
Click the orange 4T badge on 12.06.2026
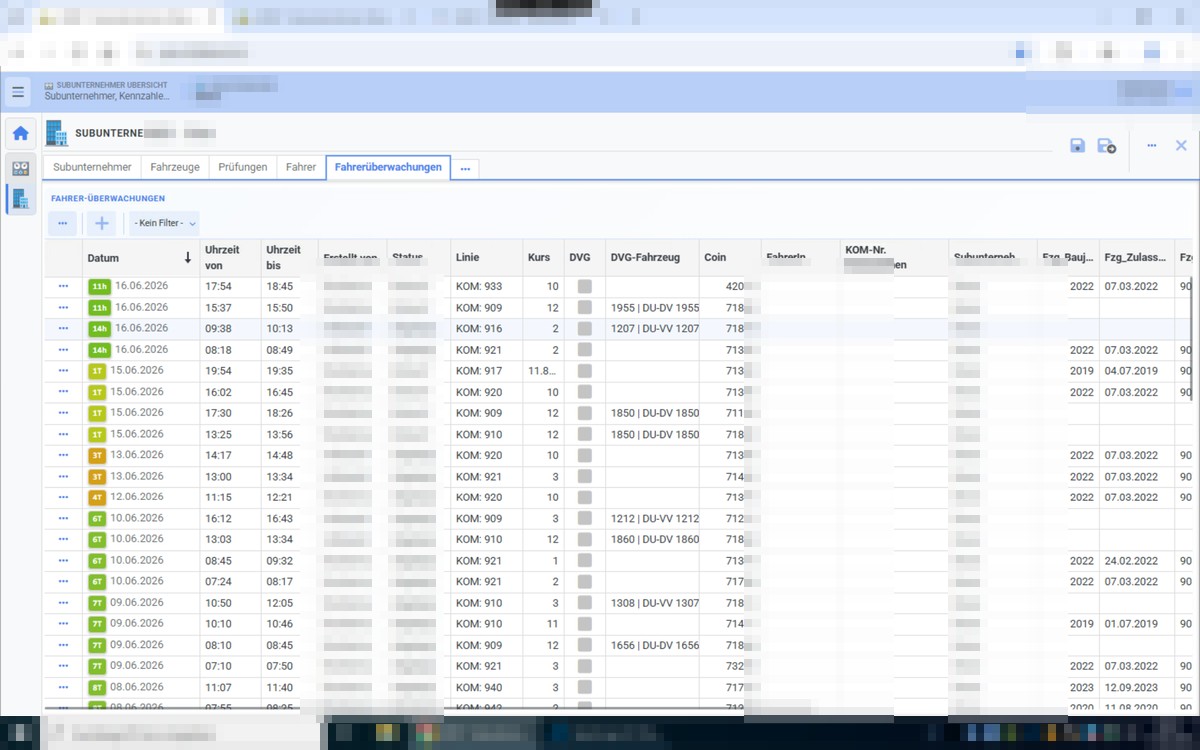97,497
